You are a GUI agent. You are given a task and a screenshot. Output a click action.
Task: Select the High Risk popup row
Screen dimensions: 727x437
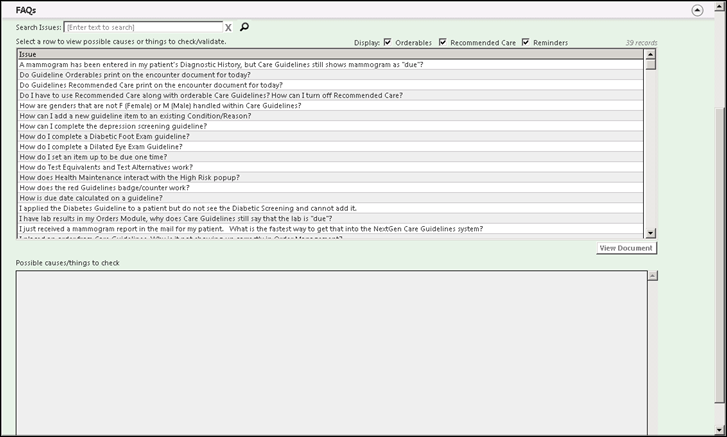click(x=331, y=177)
